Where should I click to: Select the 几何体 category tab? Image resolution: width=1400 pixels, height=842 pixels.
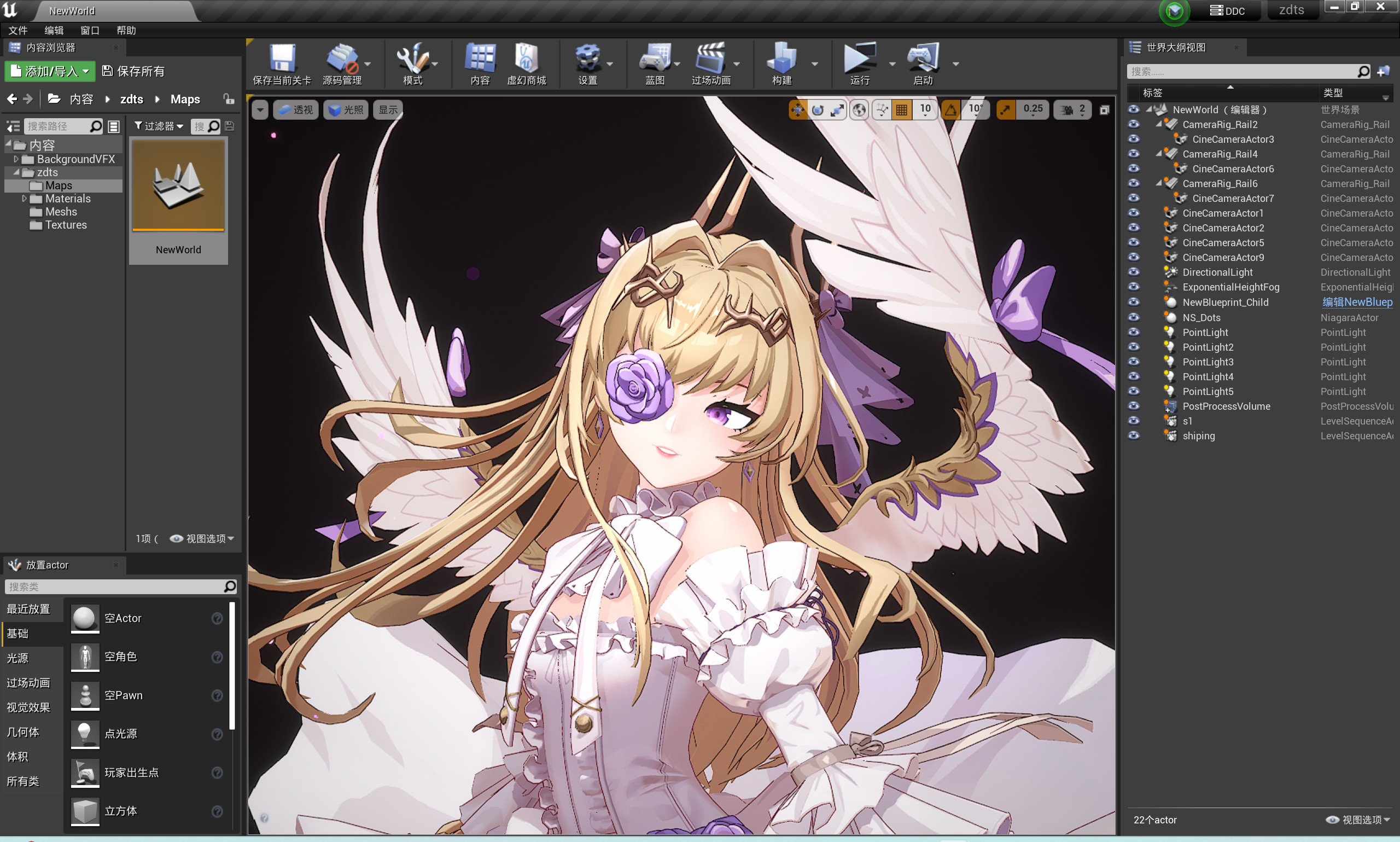tap(32, 732)
